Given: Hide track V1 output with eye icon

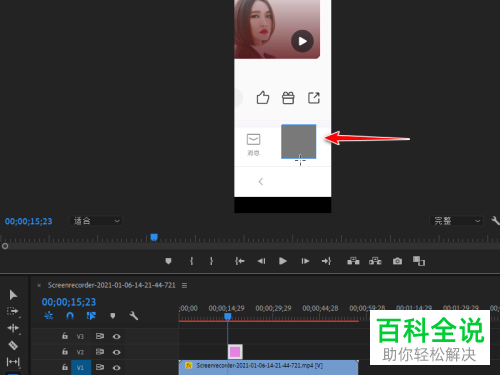Looking at the screenshot, I should pyautogui.click(x=116, y=368).
